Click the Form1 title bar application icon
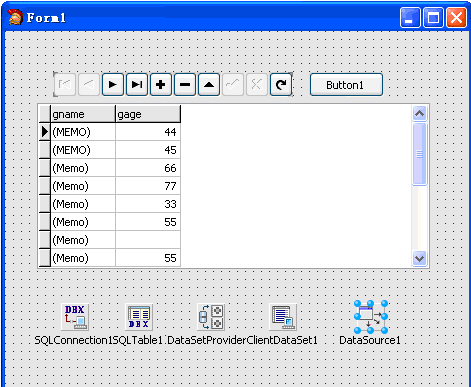Viewport: 471px width, 387px height. pos(15,17)
